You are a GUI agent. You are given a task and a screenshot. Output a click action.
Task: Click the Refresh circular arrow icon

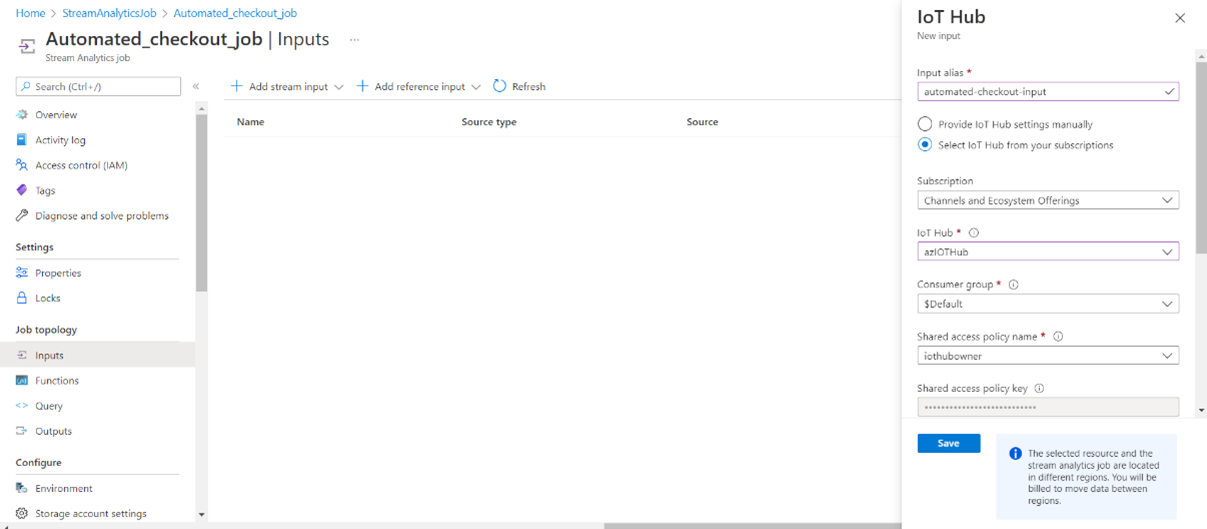coord(500,86)
